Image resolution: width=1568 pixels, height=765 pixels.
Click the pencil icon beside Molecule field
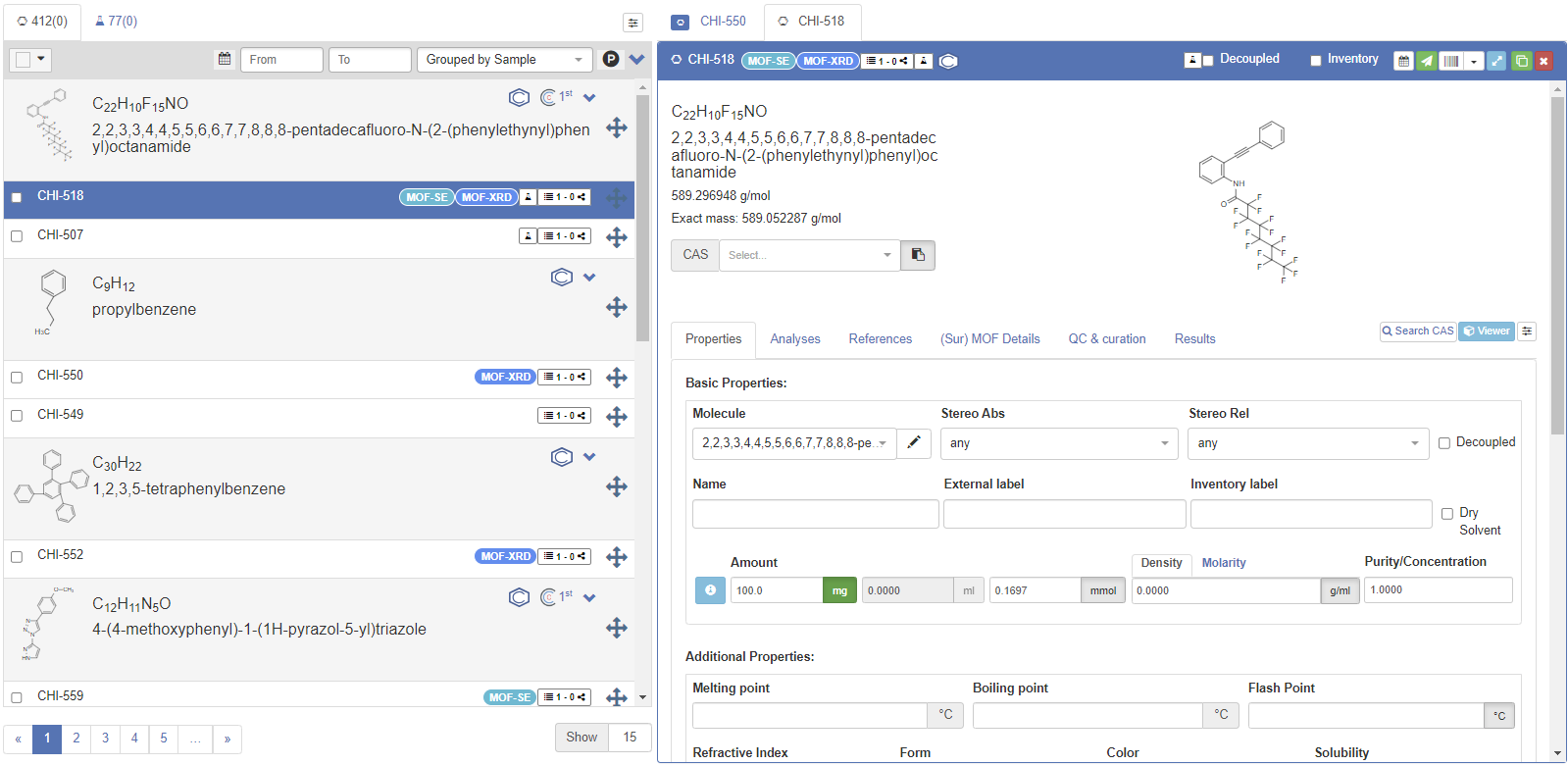click(913, 443)
